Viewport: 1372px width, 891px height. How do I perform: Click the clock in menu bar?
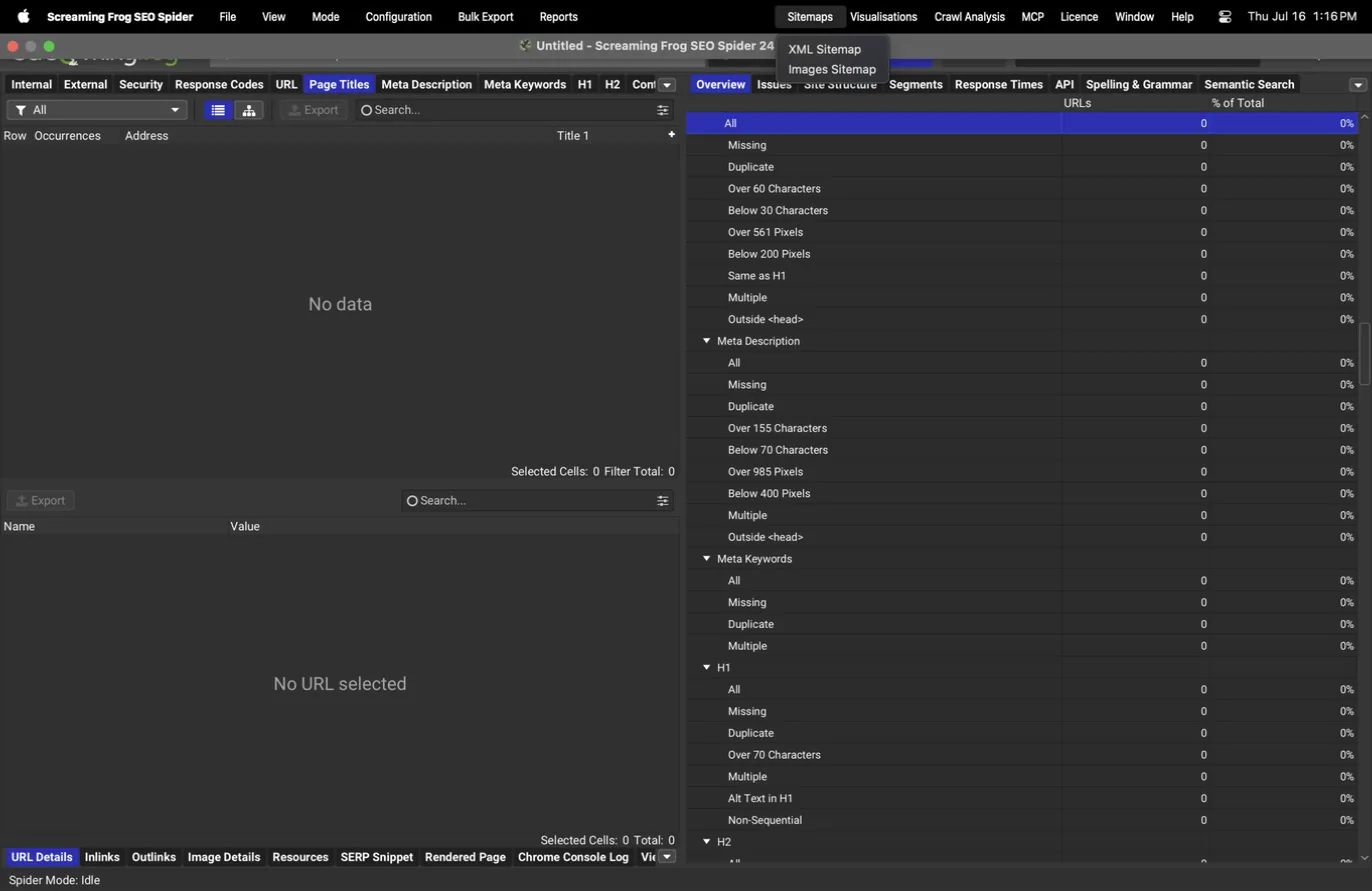tap(1302, 16)
